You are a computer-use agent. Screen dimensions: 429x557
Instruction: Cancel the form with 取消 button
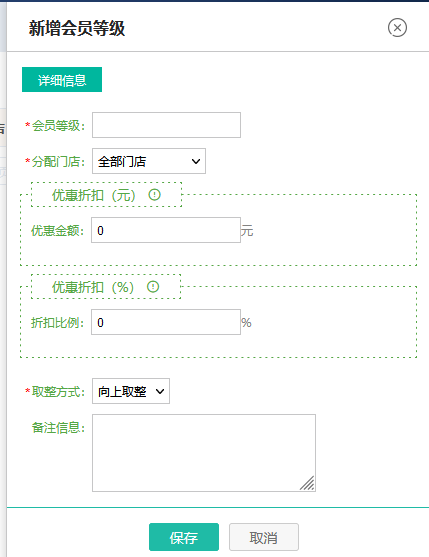264,537
